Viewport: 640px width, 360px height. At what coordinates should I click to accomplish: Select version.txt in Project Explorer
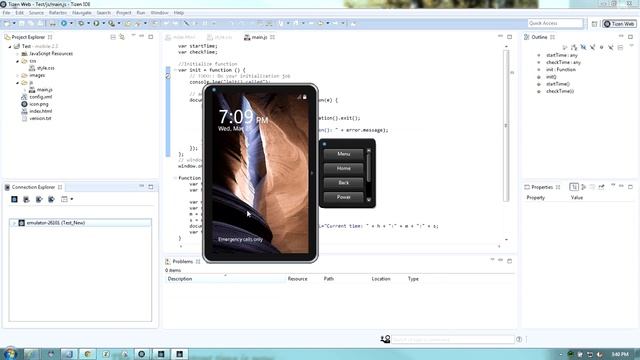(x=40, y=118)
